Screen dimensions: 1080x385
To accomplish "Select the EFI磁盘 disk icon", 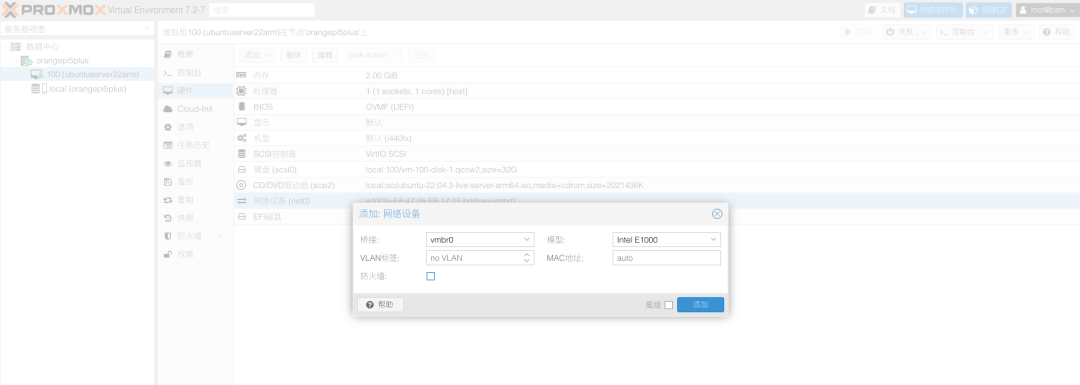I will click(241, 217).
